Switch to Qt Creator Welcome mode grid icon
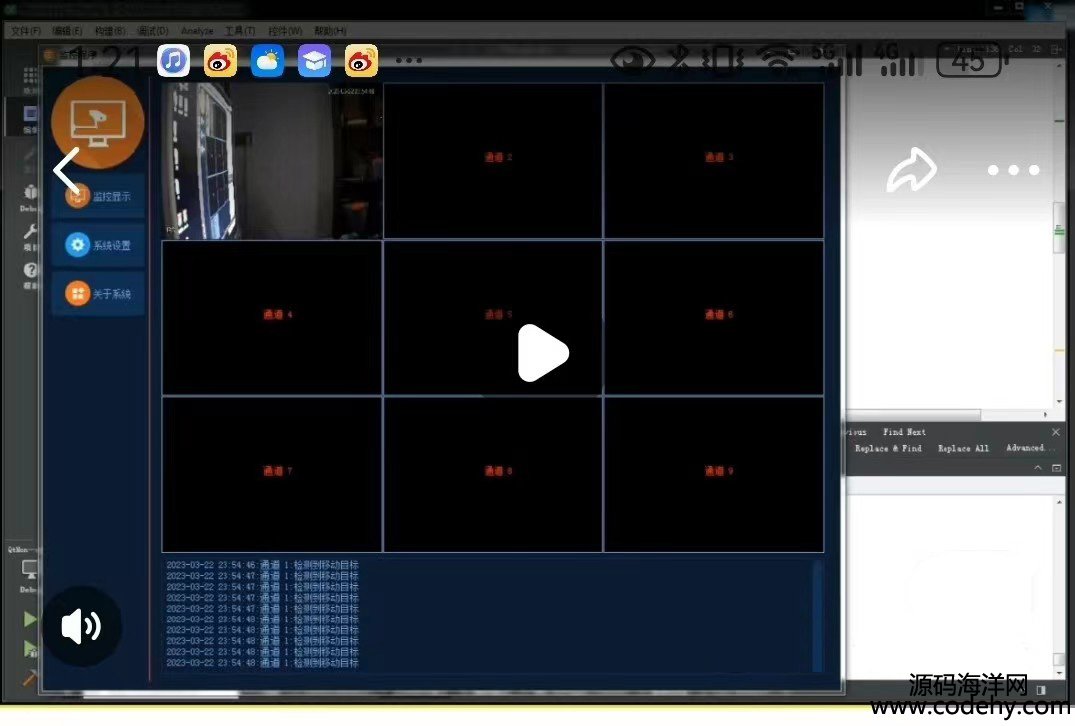Screen dimensions: 1075x726 click(x=30, y=77)
